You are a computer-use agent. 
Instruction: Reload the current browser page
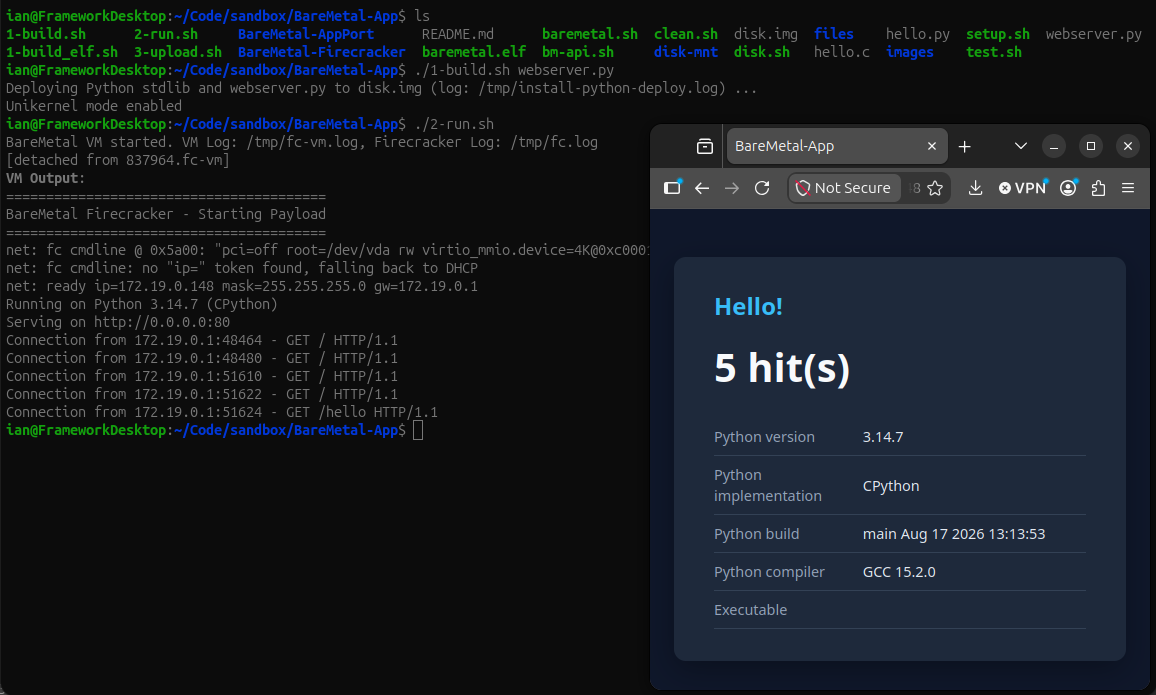[762, 188]
